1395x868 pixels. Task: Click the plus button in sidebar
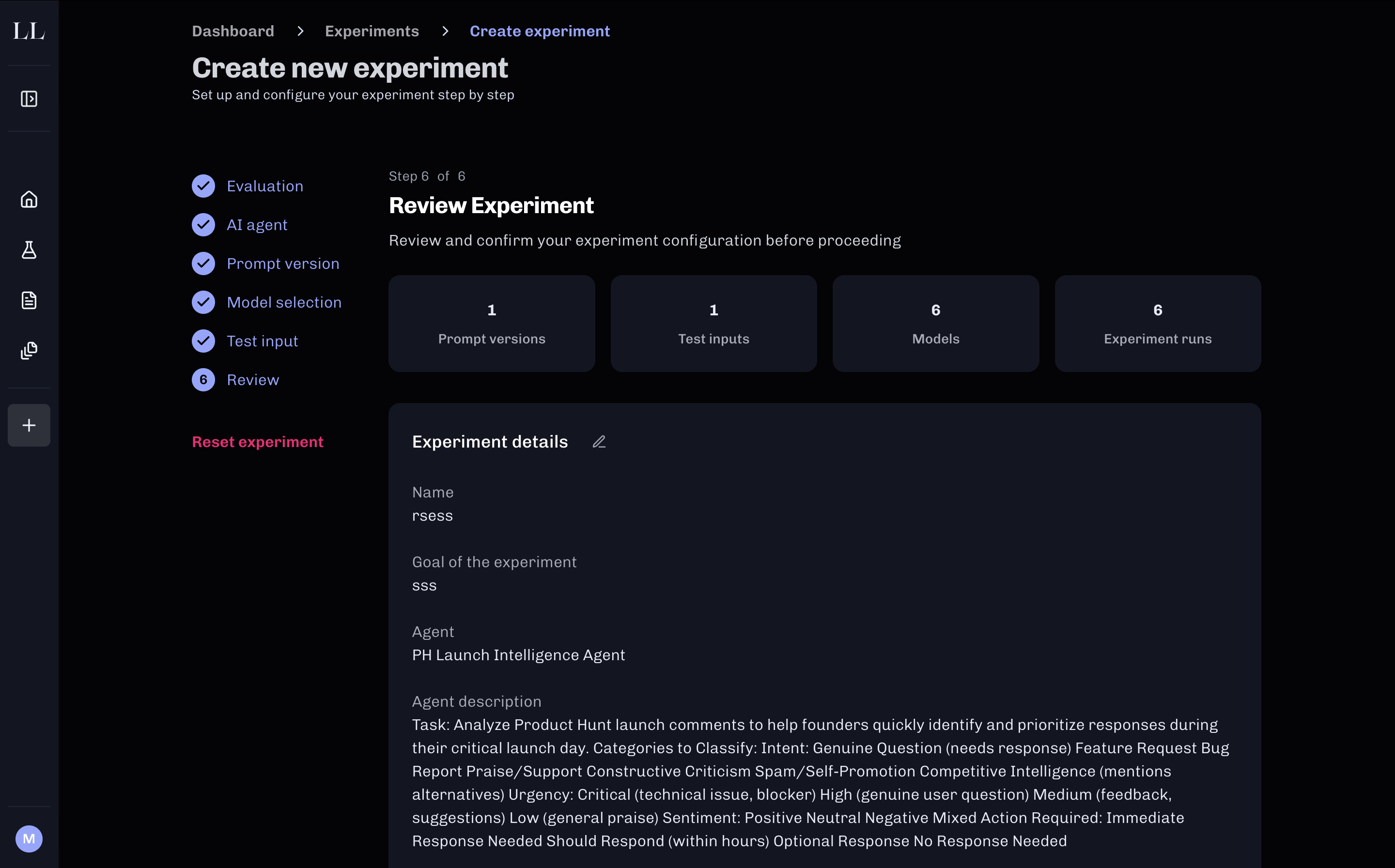coord(29,425)
